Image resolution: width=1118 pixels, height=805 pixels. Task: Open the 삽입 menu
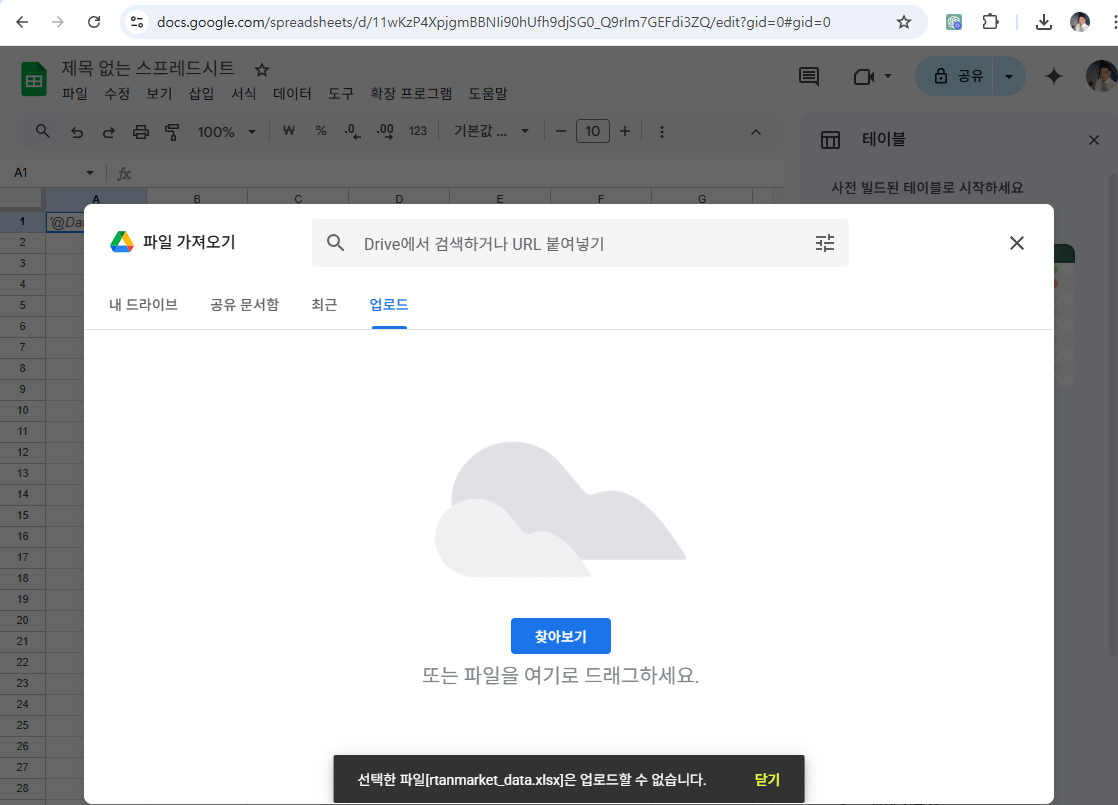201,93
